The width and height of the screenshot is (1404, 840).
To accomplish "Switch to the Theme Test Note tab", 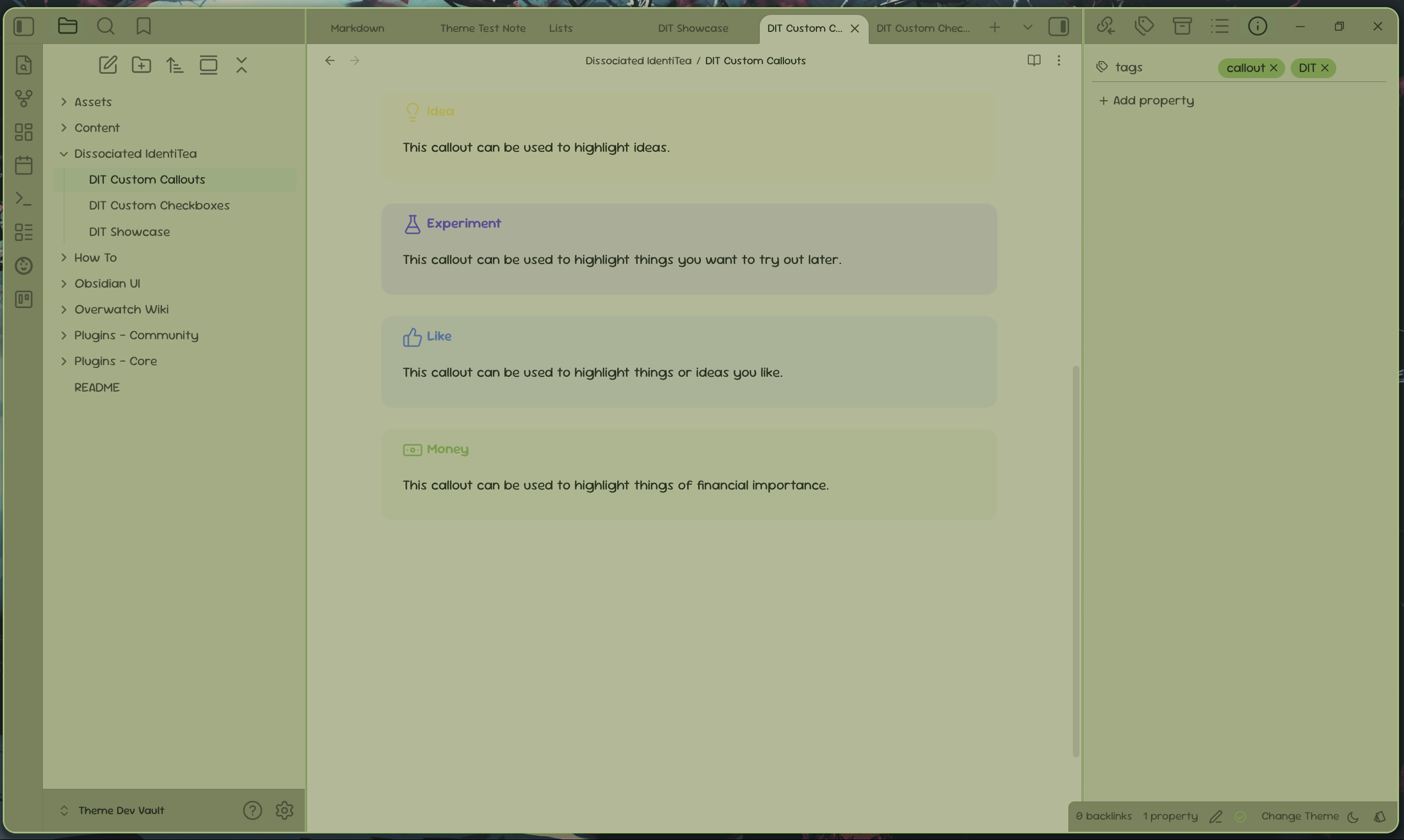I will point(483,28).
